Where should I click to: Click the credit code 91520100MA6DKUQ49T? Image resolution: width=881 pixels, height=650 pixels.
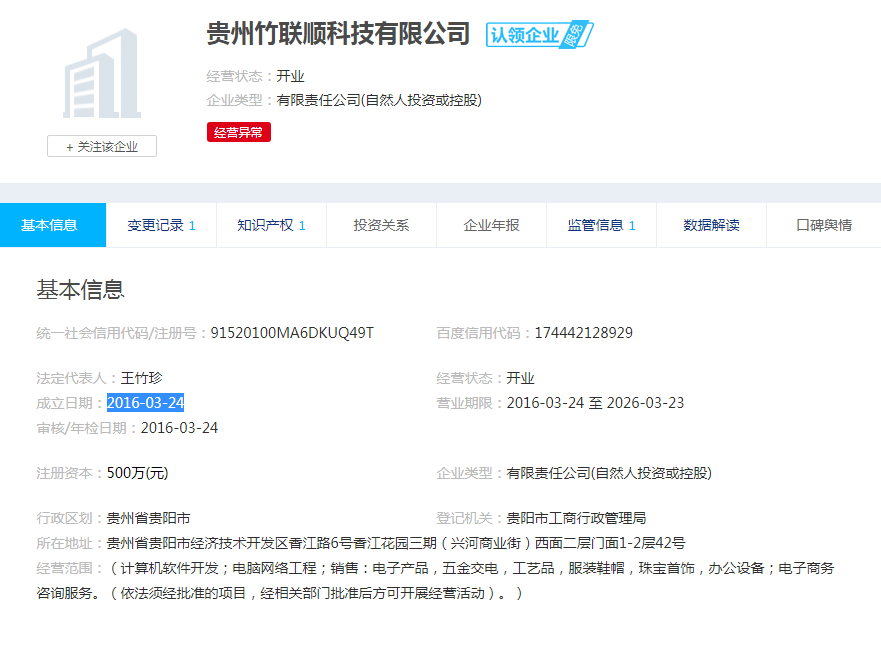292,333
